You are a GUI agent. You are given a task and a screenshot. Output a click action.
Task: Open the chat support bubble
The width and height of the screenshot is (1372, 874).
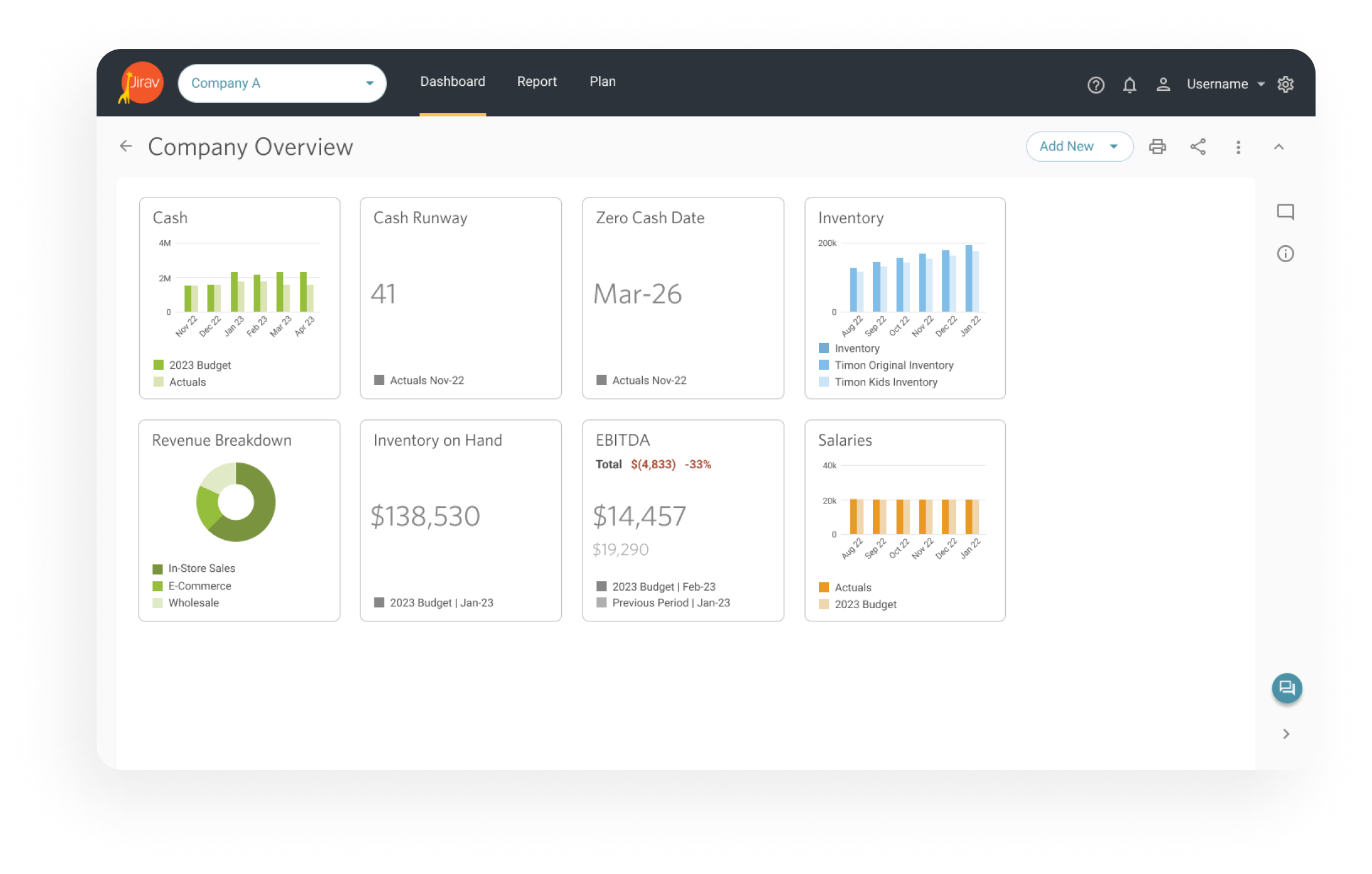1287,688
